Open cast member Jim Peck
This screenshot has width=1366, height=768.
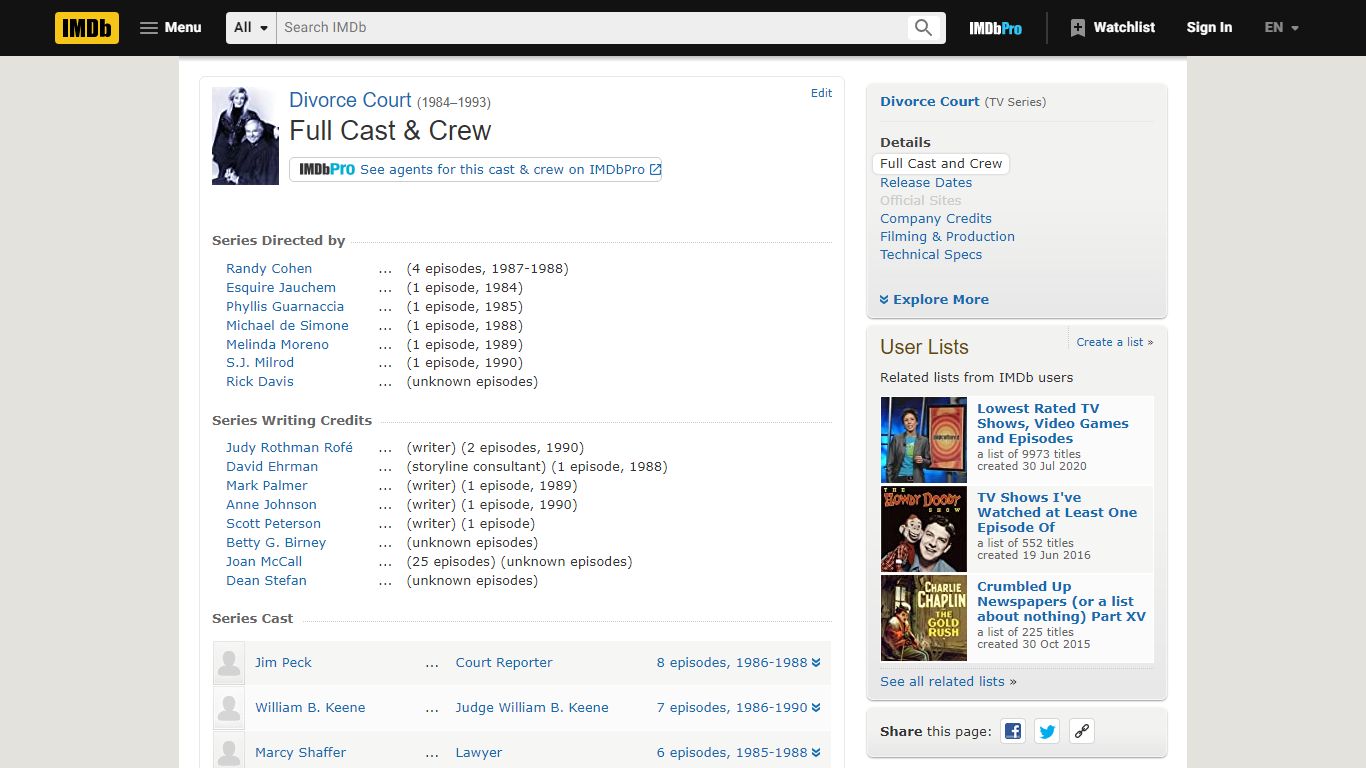point(283,662)
